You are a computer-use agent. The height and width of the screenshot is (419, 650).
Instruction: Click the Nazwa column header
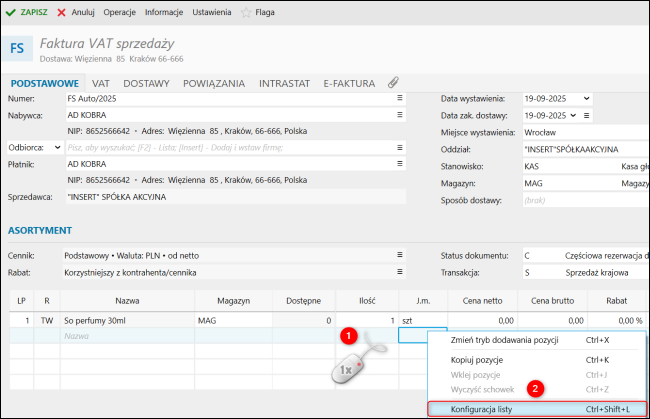tap(127, 301)
